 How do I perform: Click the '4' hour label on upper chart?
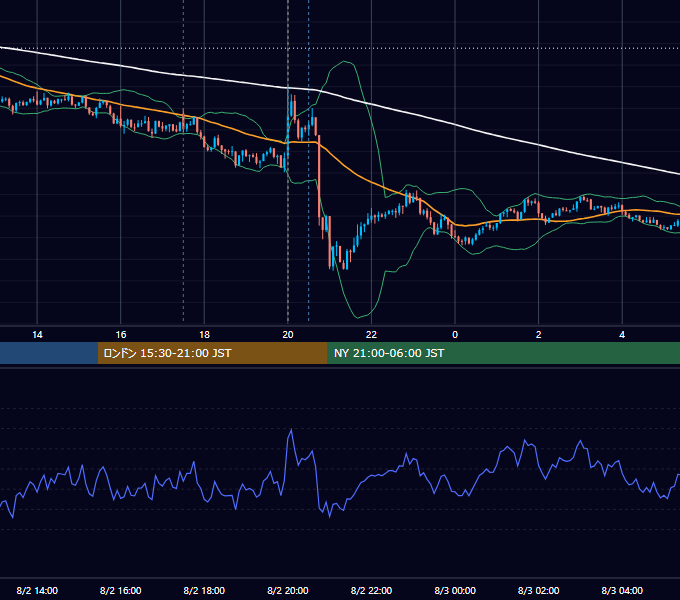pos(622,334)
